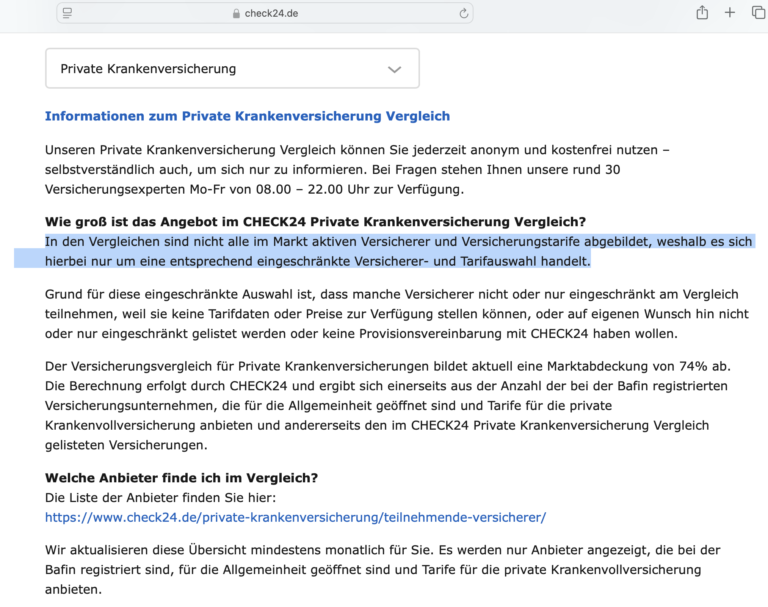Click the question 'Welche Anbieter finde ich im Vergleich?'
The width and height of the screenshot is (768, 607).
click(x=181, y=478)
